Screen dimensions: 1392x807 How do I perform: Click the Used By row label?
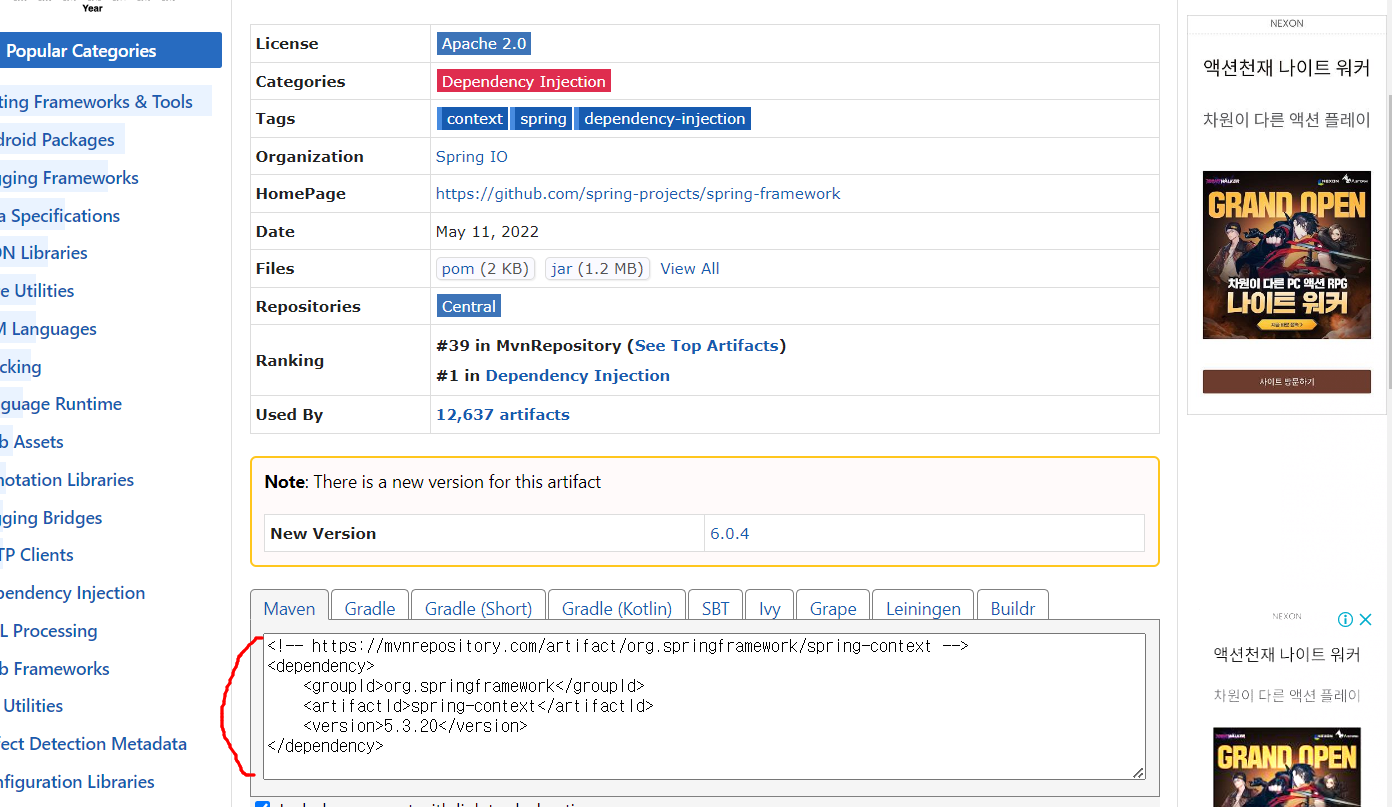tap(289, 415)
